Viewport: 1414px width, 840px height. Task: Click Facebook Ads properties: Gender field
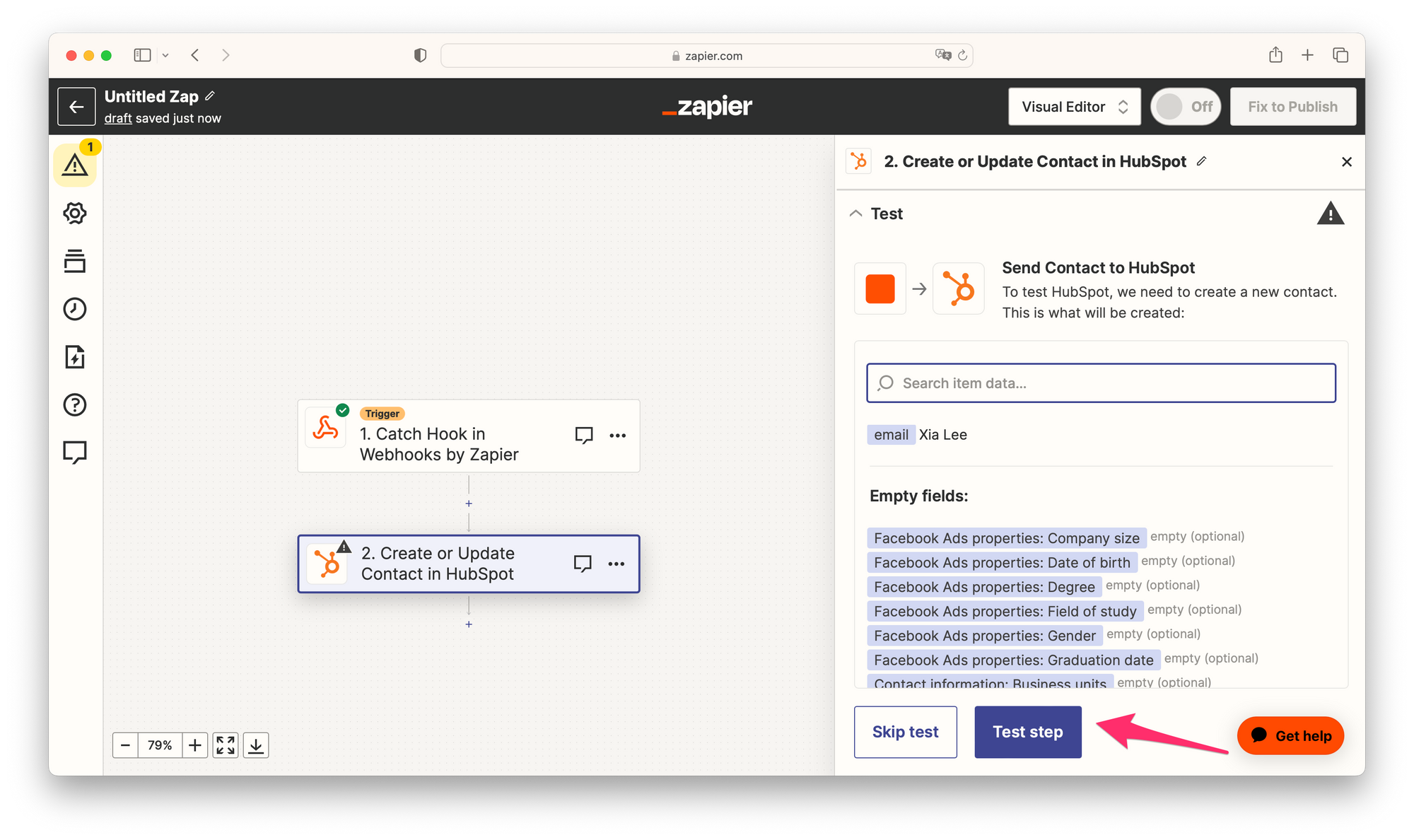[x=985, y=636]
